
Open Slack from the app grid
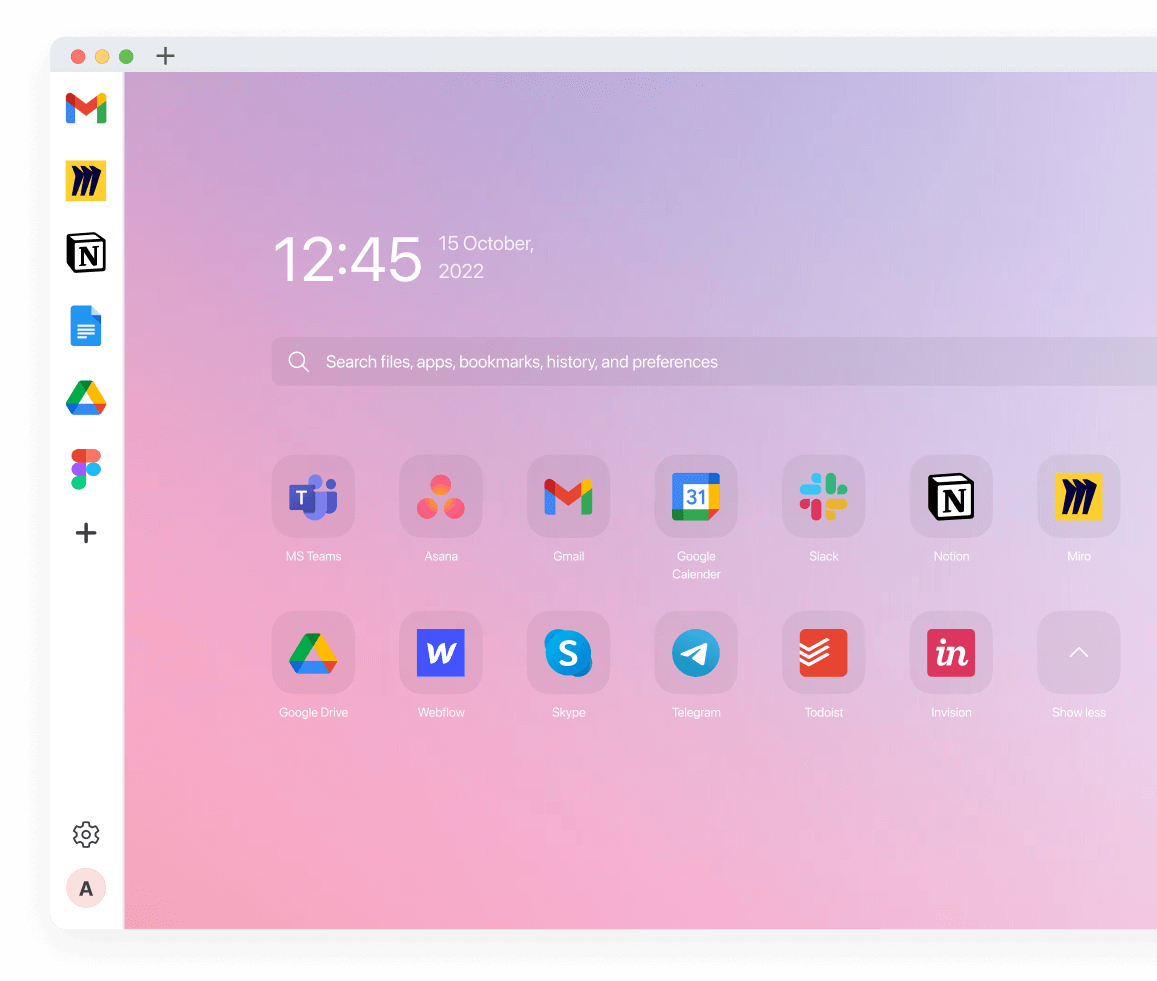coord(824,497)
